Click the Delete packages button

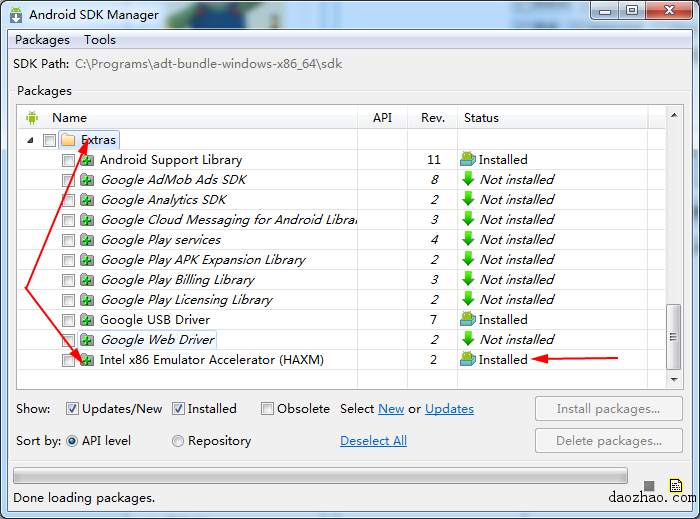(x=608, y=440)
